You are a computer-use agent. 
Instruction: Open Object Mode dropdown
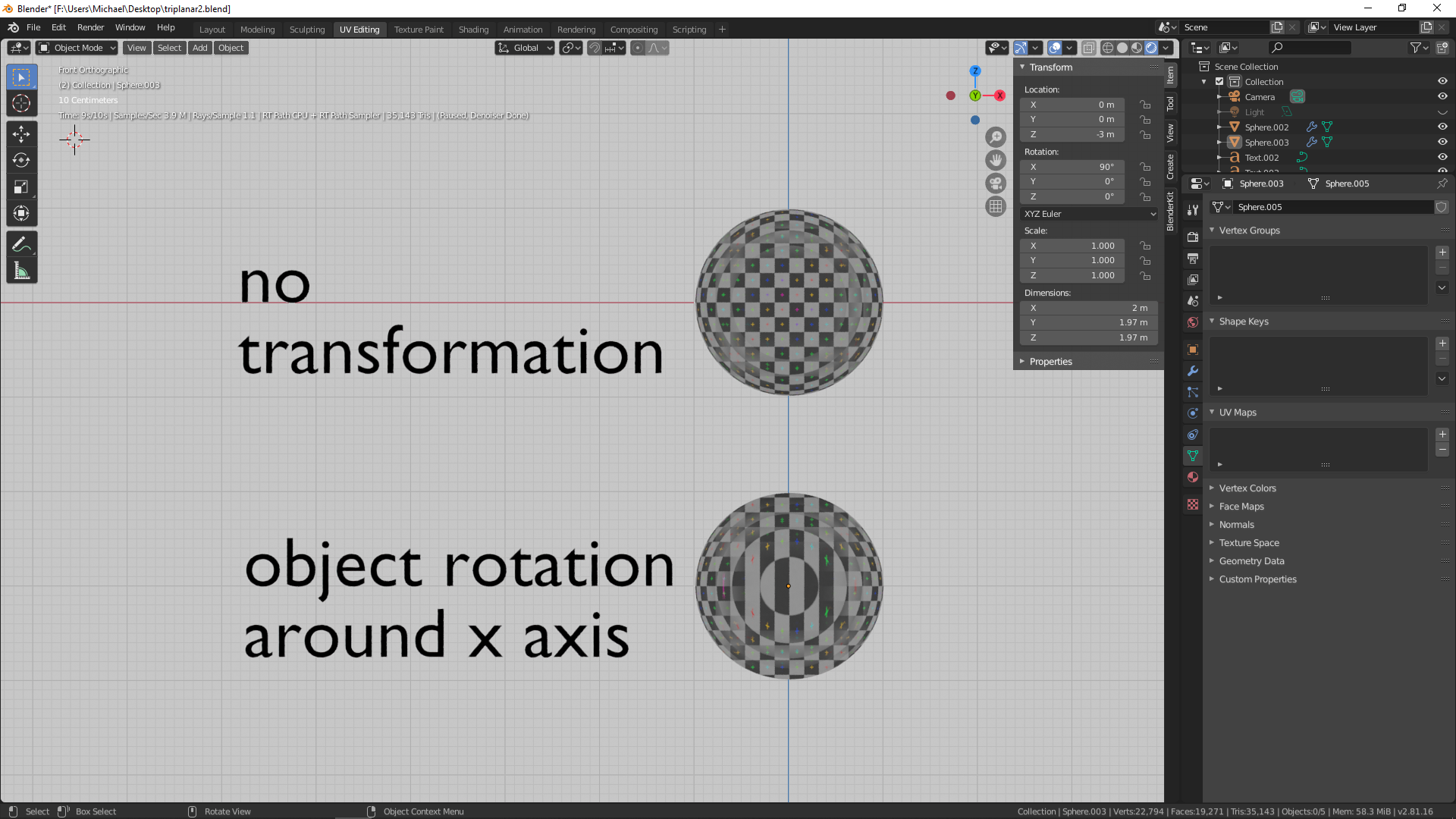click(77, 48)
